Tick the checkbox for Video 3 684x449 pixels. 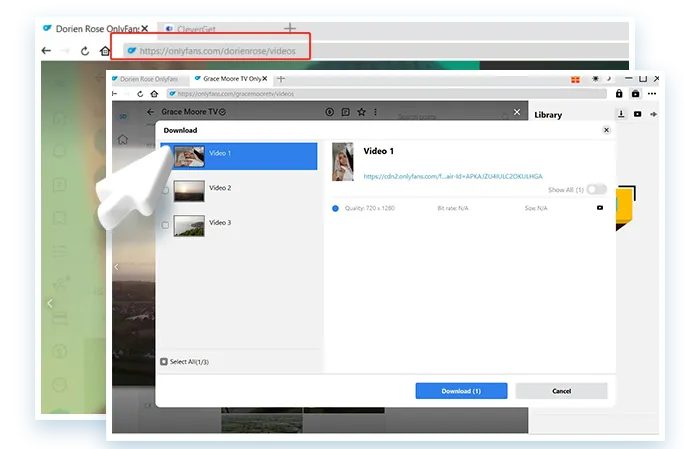(x=165, y=225)
